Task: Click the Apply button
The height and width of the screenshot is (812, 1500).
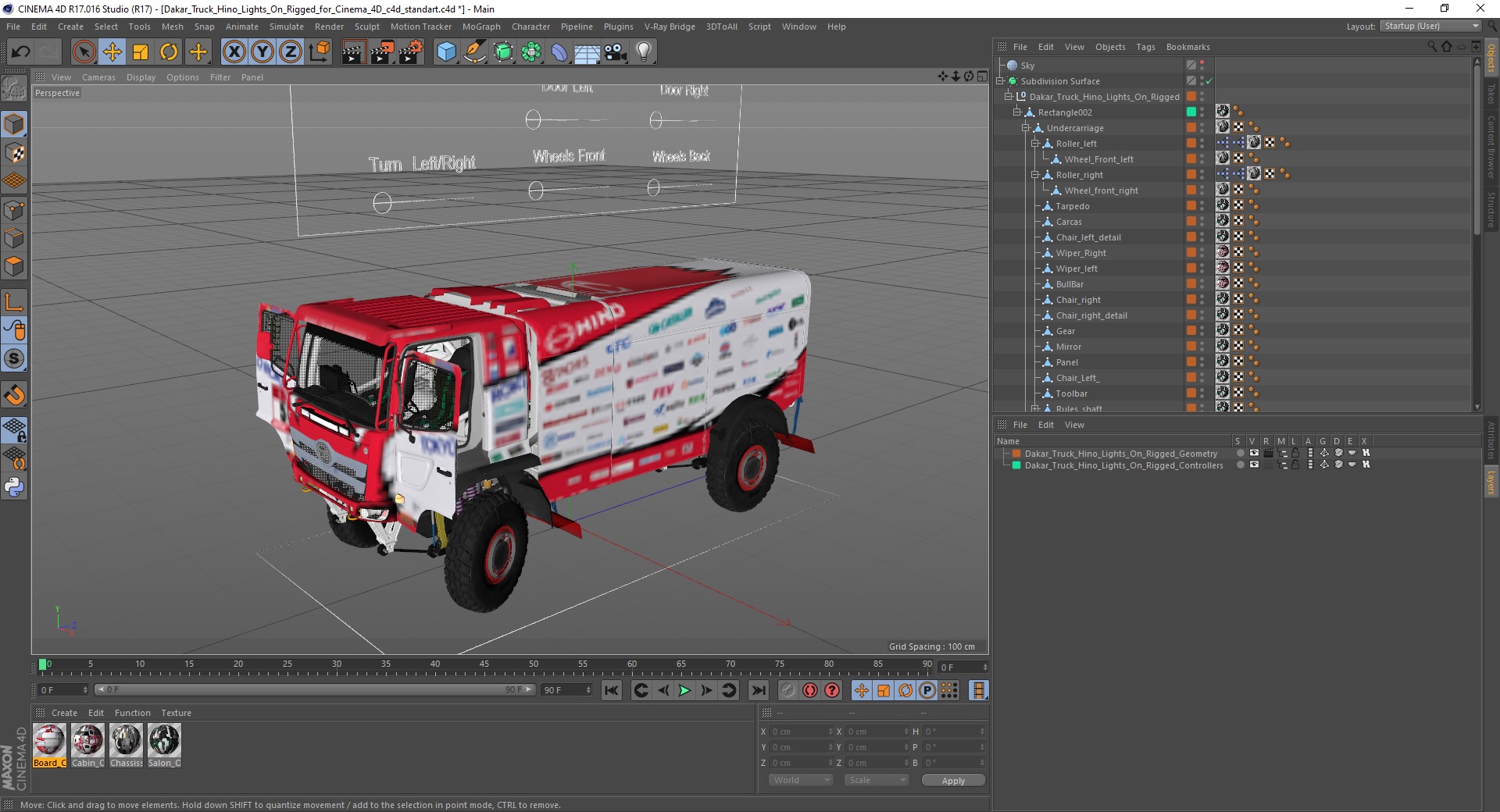Action: 953,781
